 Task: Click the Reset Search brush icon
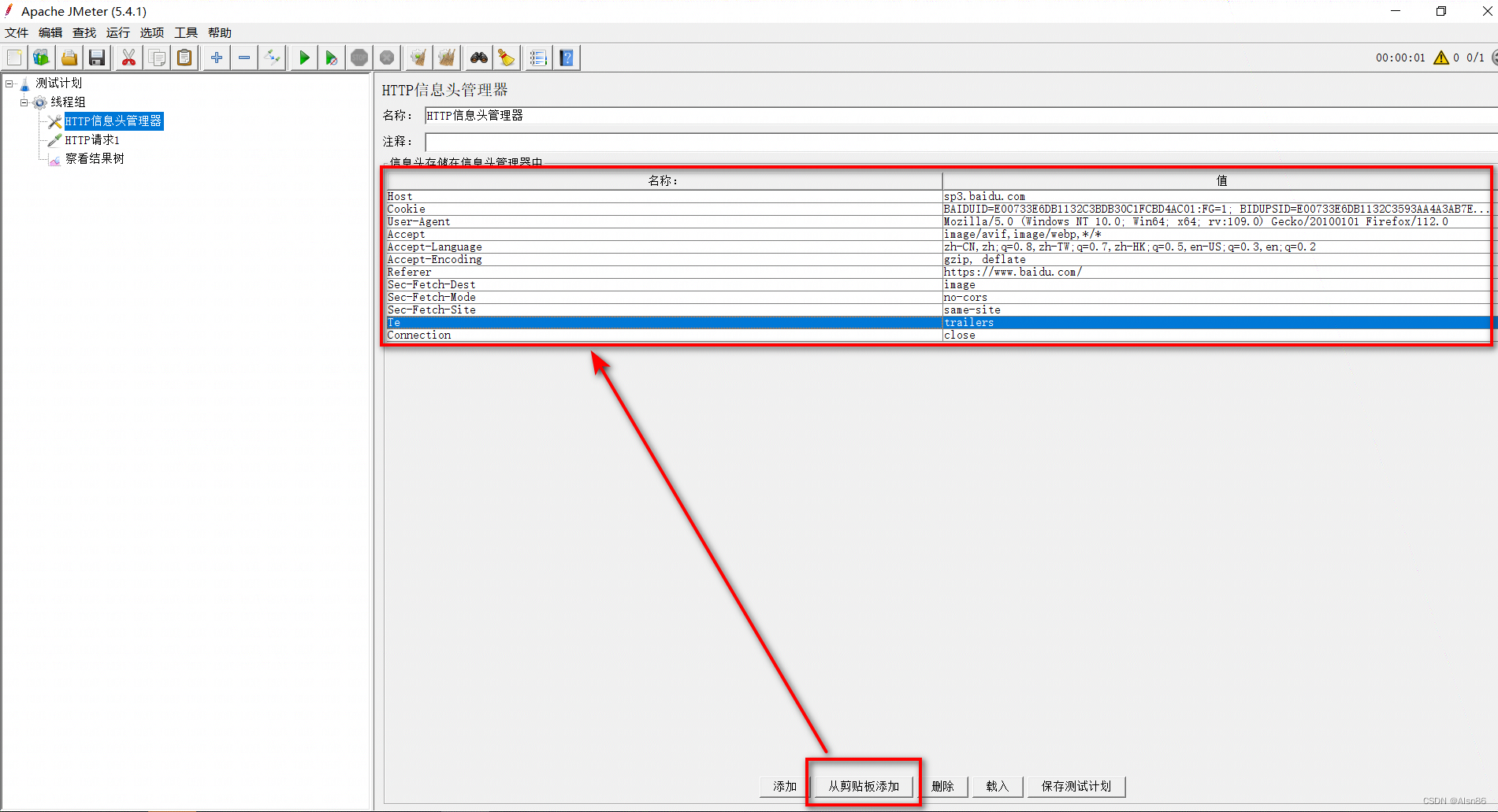tap(506, 57)
